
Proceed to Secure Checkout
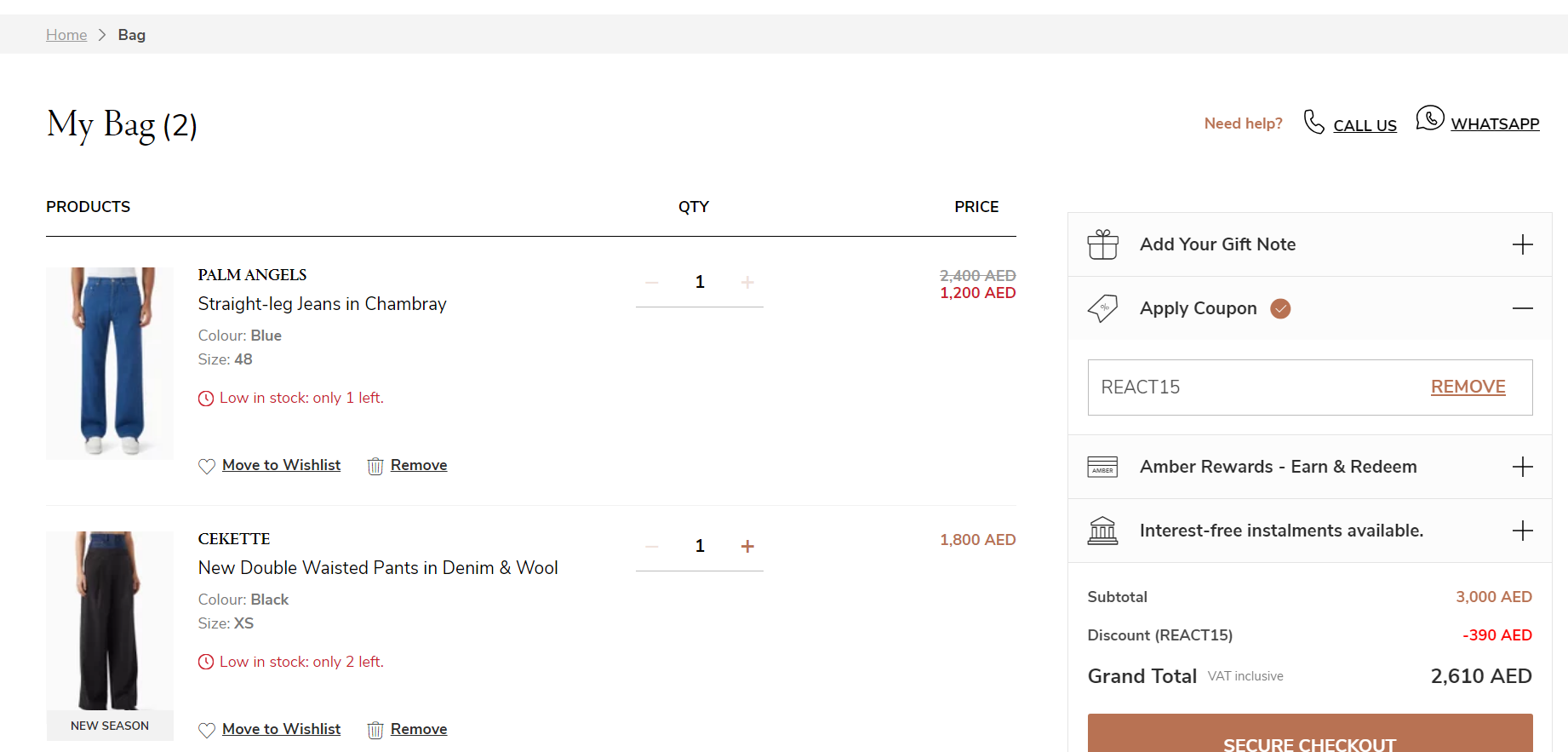click(1310, 733)
